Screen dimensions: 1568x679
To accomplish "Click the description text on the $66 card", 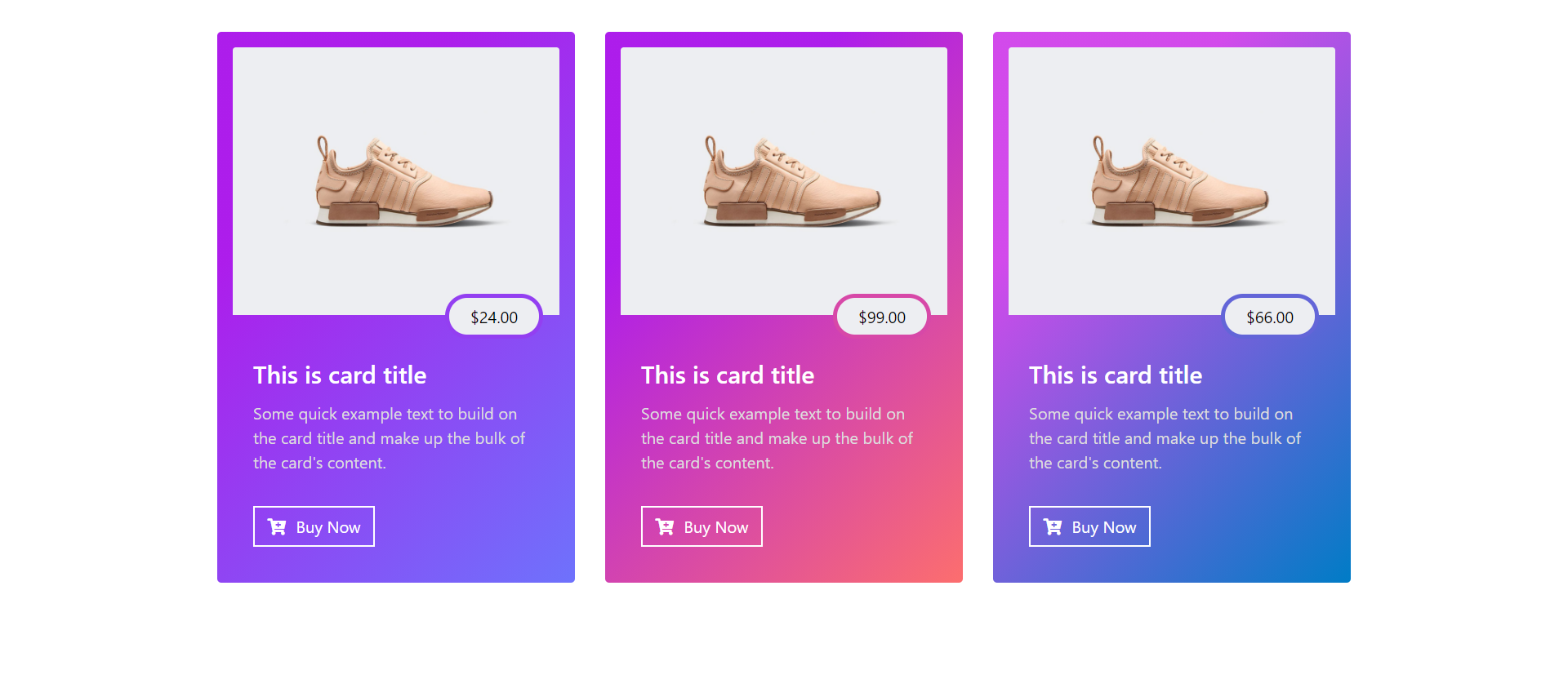I will coord(1164,438).
